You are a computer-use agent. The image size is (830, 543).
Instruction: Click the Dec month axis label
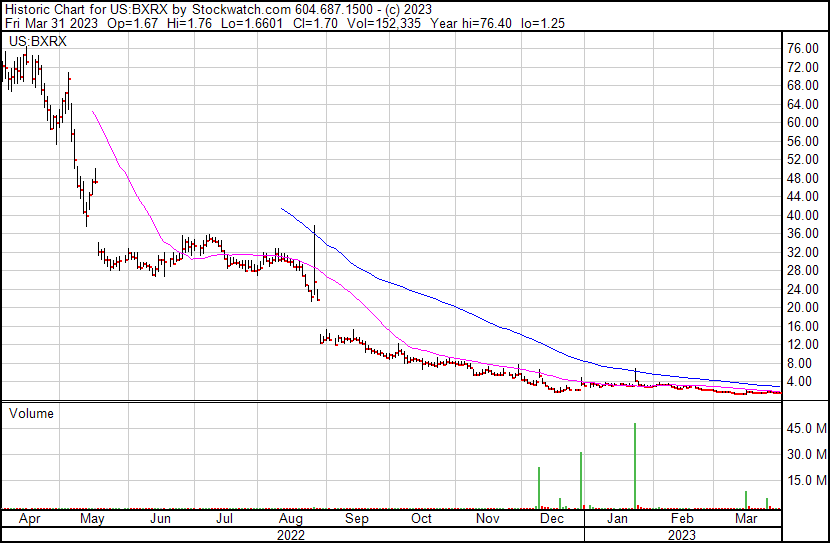(x=551, y=519)
